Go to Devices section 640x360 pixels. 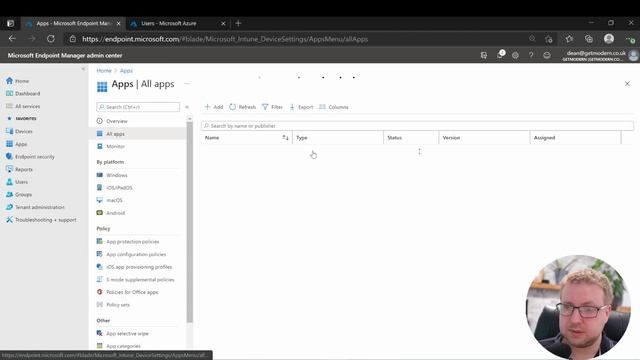click(19, 131)
